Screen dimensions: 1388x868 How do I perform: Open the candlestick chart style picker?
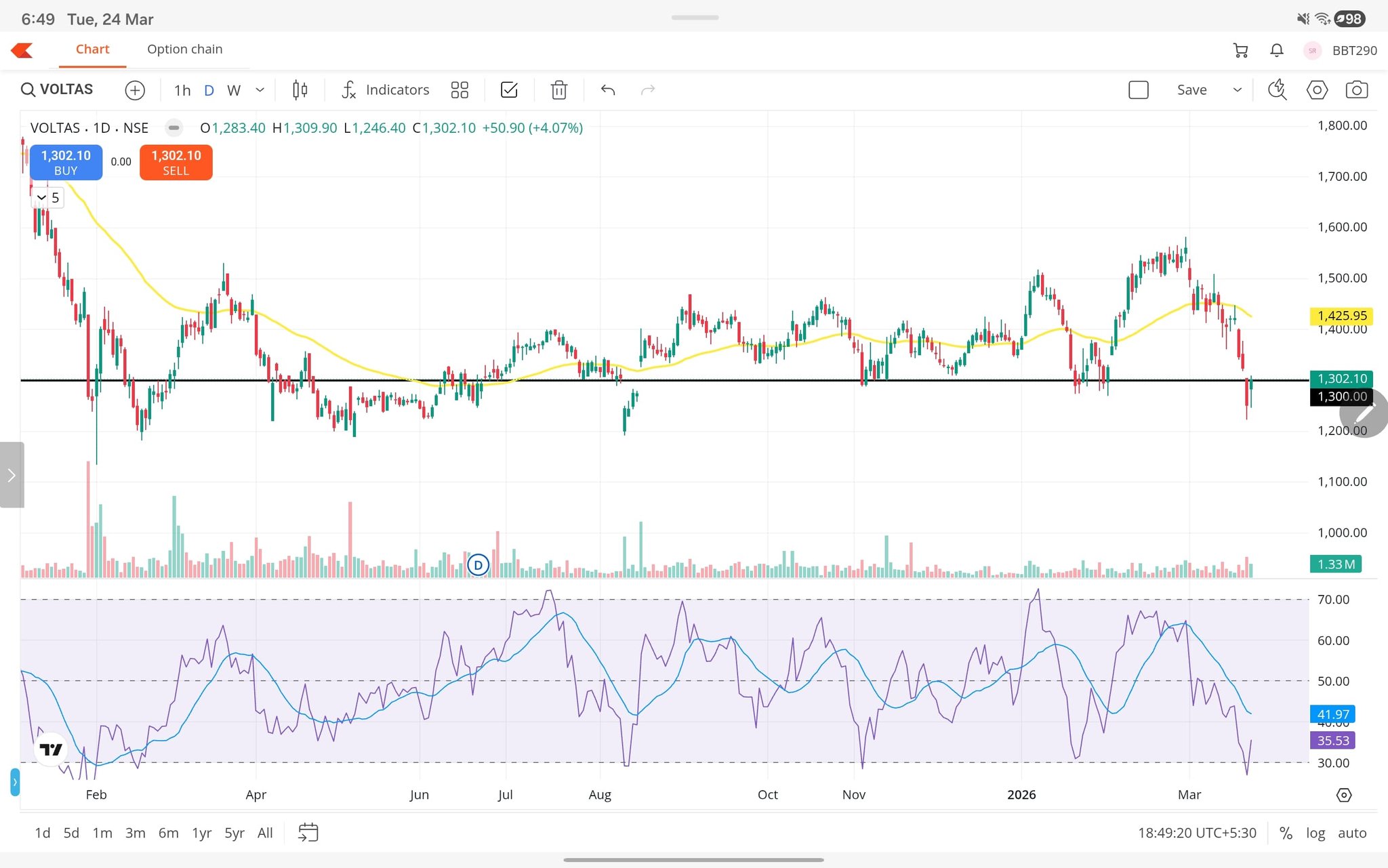(x=300, y=90)
